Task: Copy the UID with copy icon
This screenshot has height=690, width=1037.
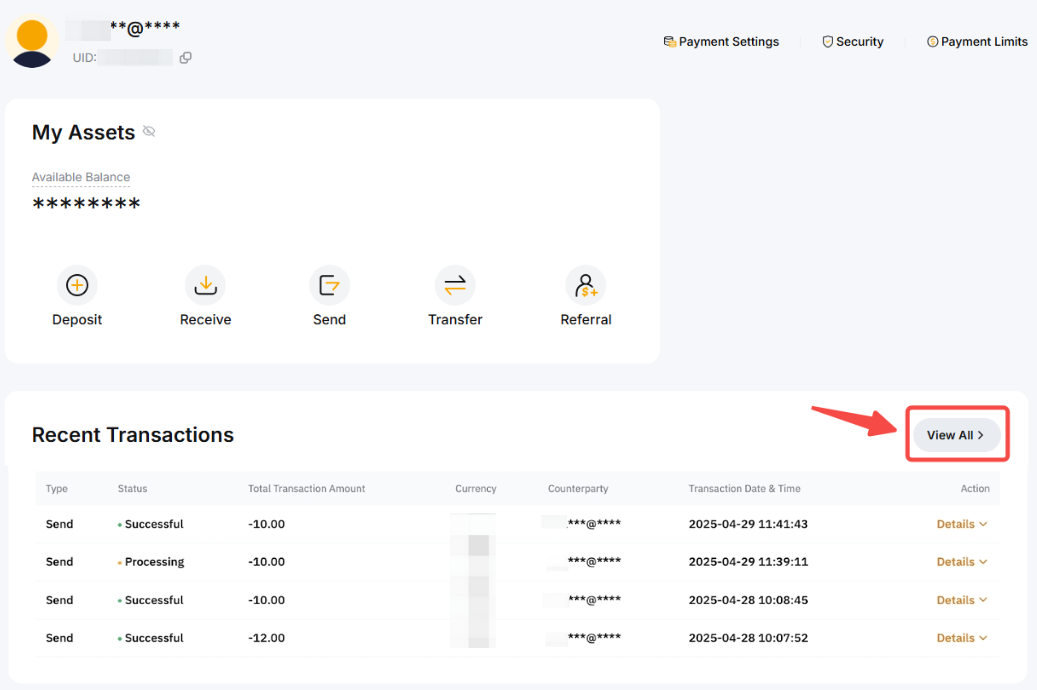Action: pos(185,58)
